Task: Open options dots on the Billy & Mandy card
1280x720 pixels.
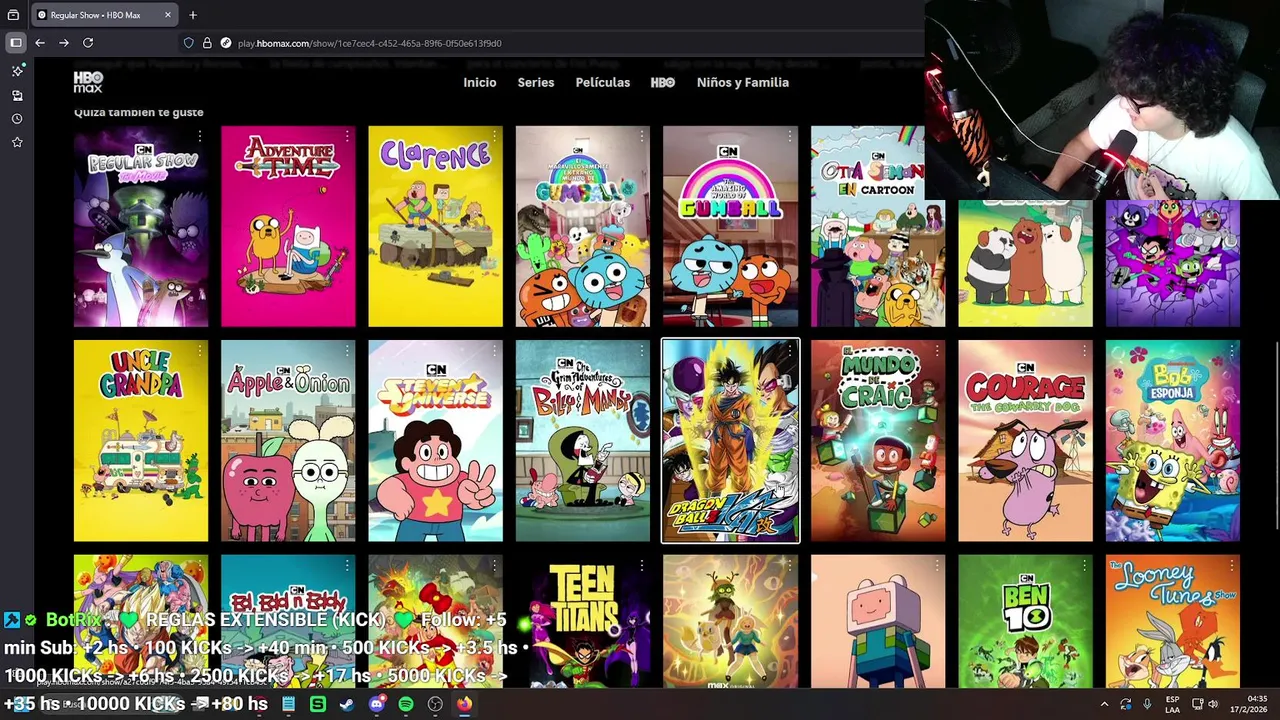Action: [x=642, y=351]
